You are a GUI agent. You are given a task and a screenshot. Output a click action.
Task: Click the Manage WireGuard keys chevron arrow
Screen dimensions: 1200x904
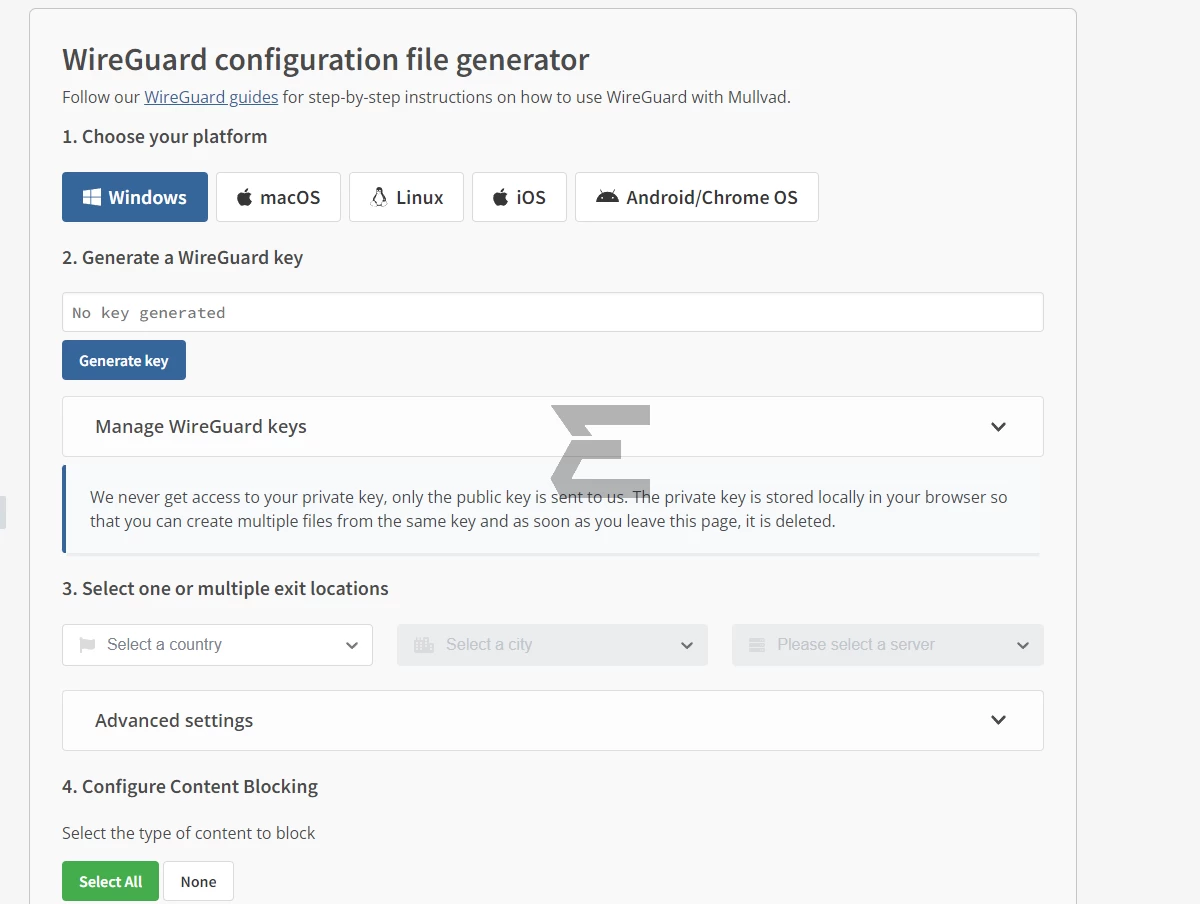tap(998, 427)
